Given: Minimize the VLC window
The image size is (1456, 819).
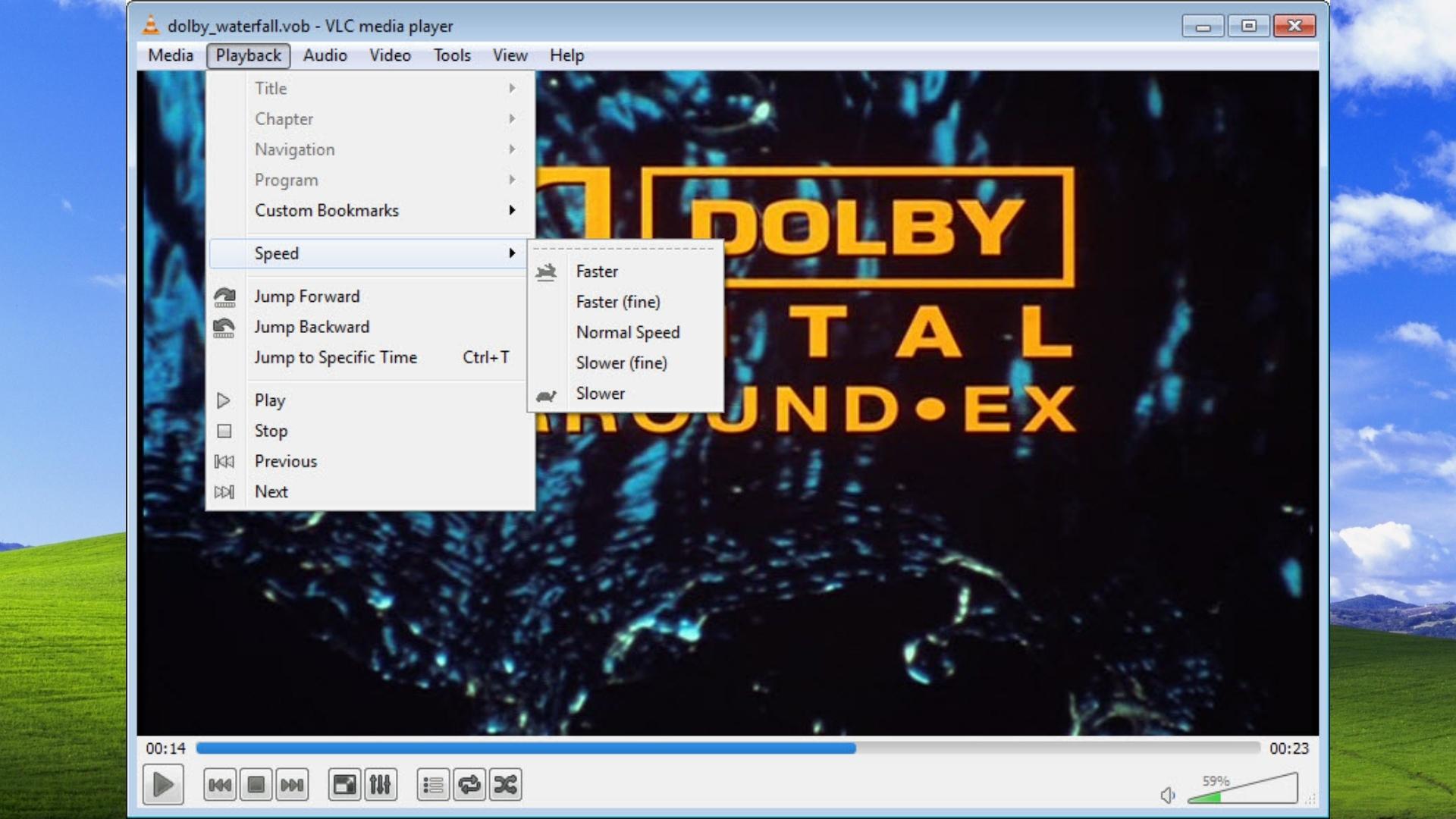Looking at the screenshot, I should coord(1203,26).
